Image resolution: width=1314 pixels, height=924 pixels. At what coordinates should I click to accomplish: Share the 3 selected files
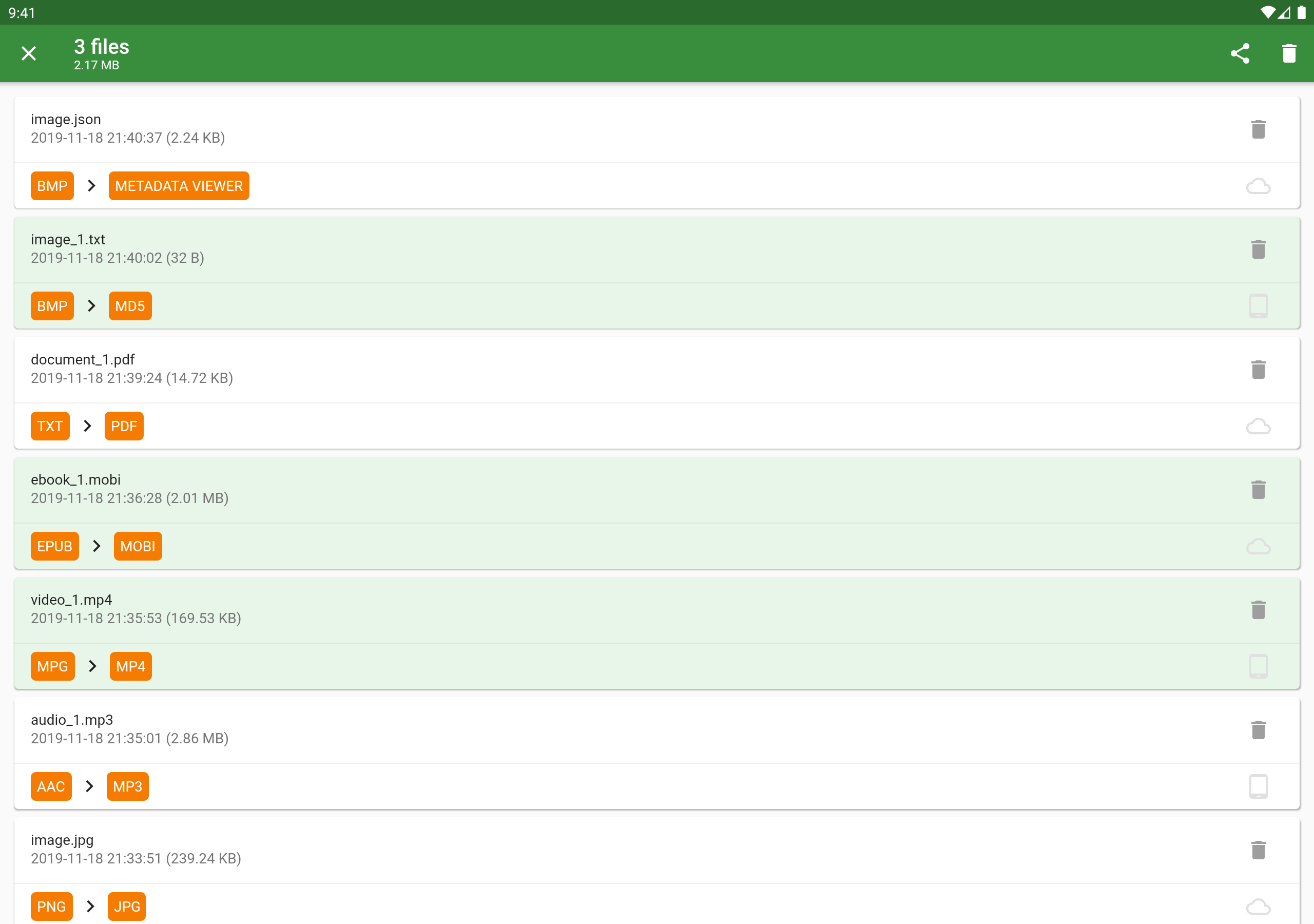pyautogui.click(x=1240, y=53)
